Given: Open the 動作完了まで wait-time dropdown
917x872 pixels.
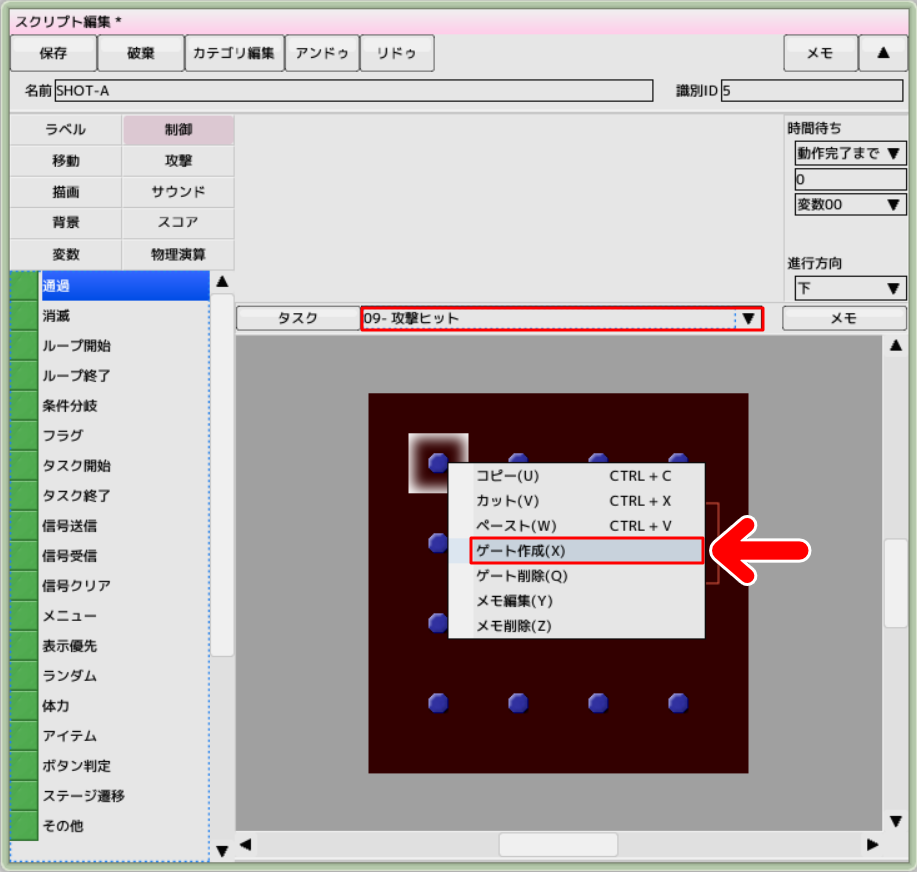Looking at the screenshot, I should pyautogui.click(x=850, y=153).
